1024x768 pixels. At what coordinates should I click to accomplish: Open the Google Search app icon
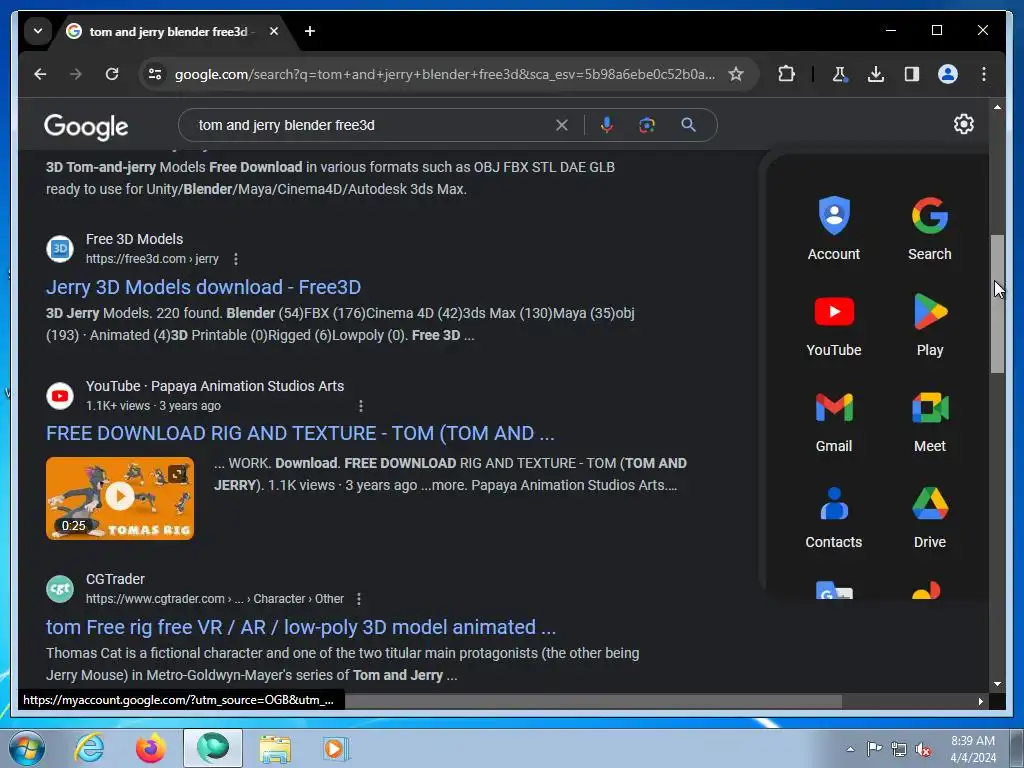click(929, 229)
